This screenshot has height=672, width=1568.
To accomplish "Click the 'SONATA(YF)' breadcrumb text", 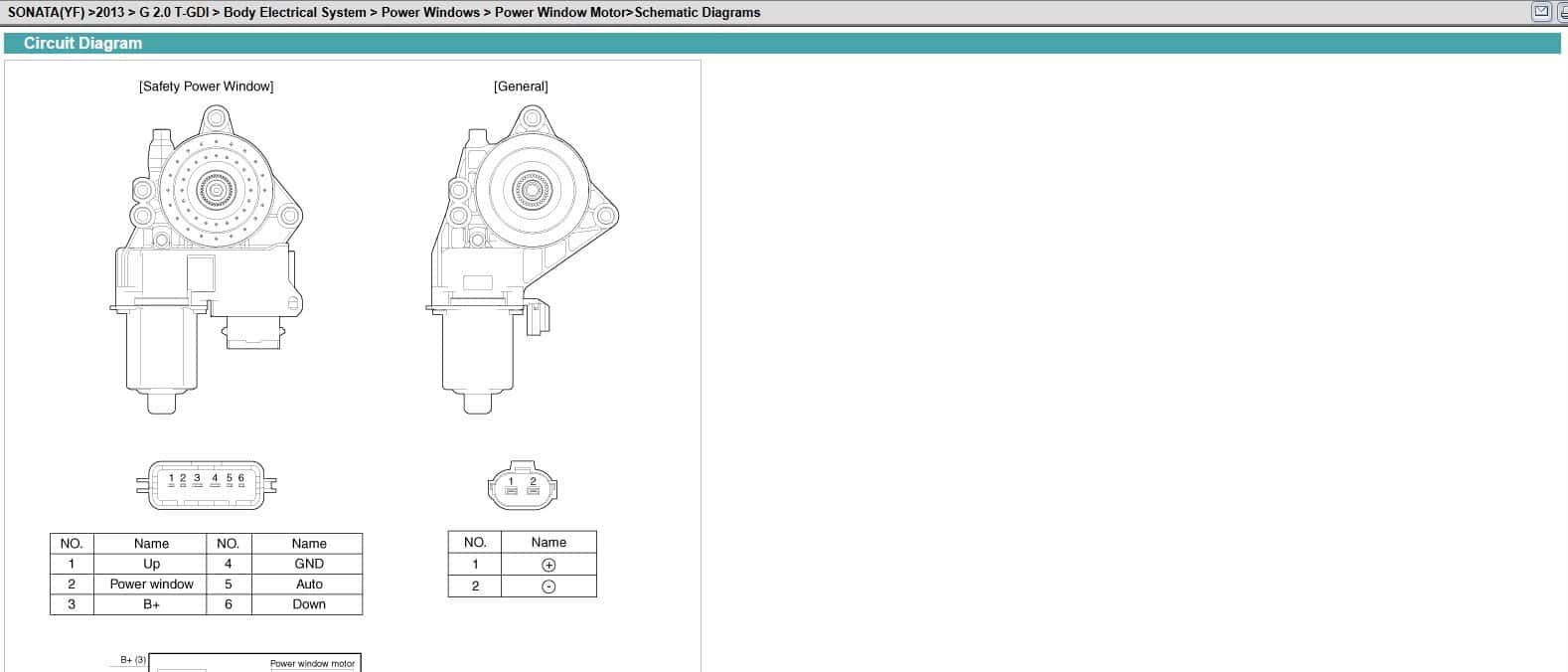I will (x=45, y=13).
